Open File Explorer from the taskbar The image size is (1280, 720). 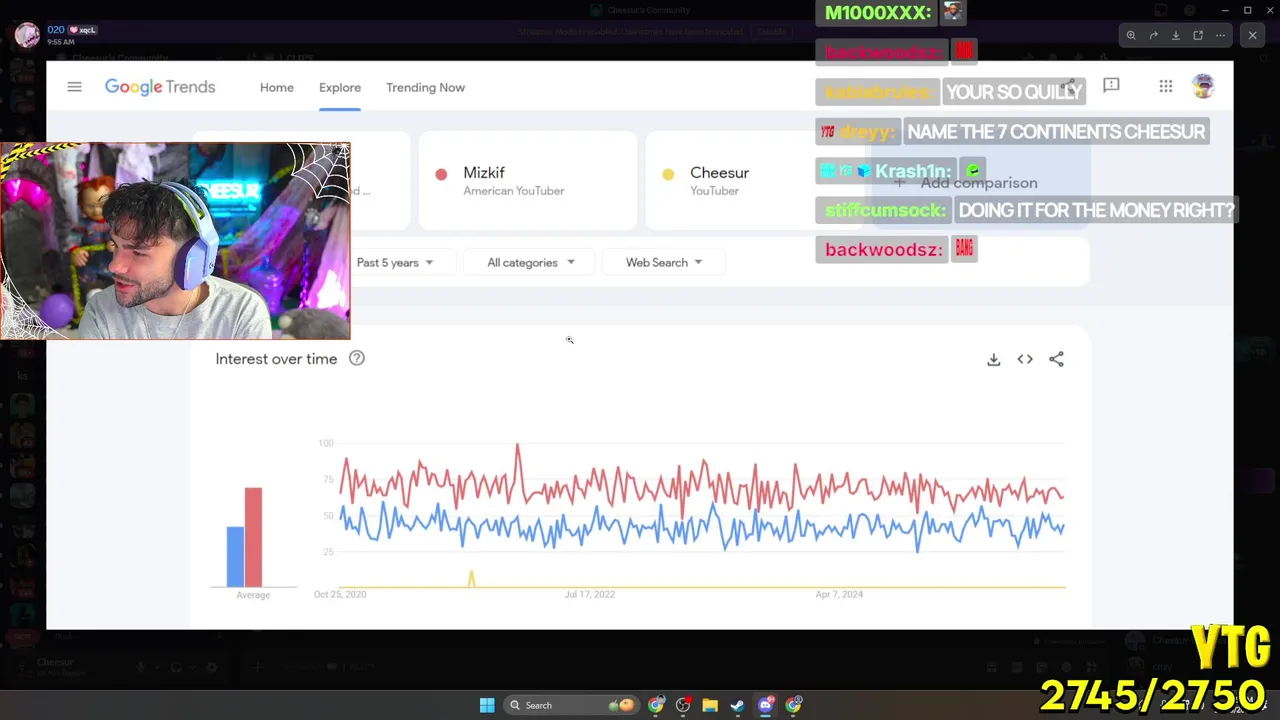[710, 705]
